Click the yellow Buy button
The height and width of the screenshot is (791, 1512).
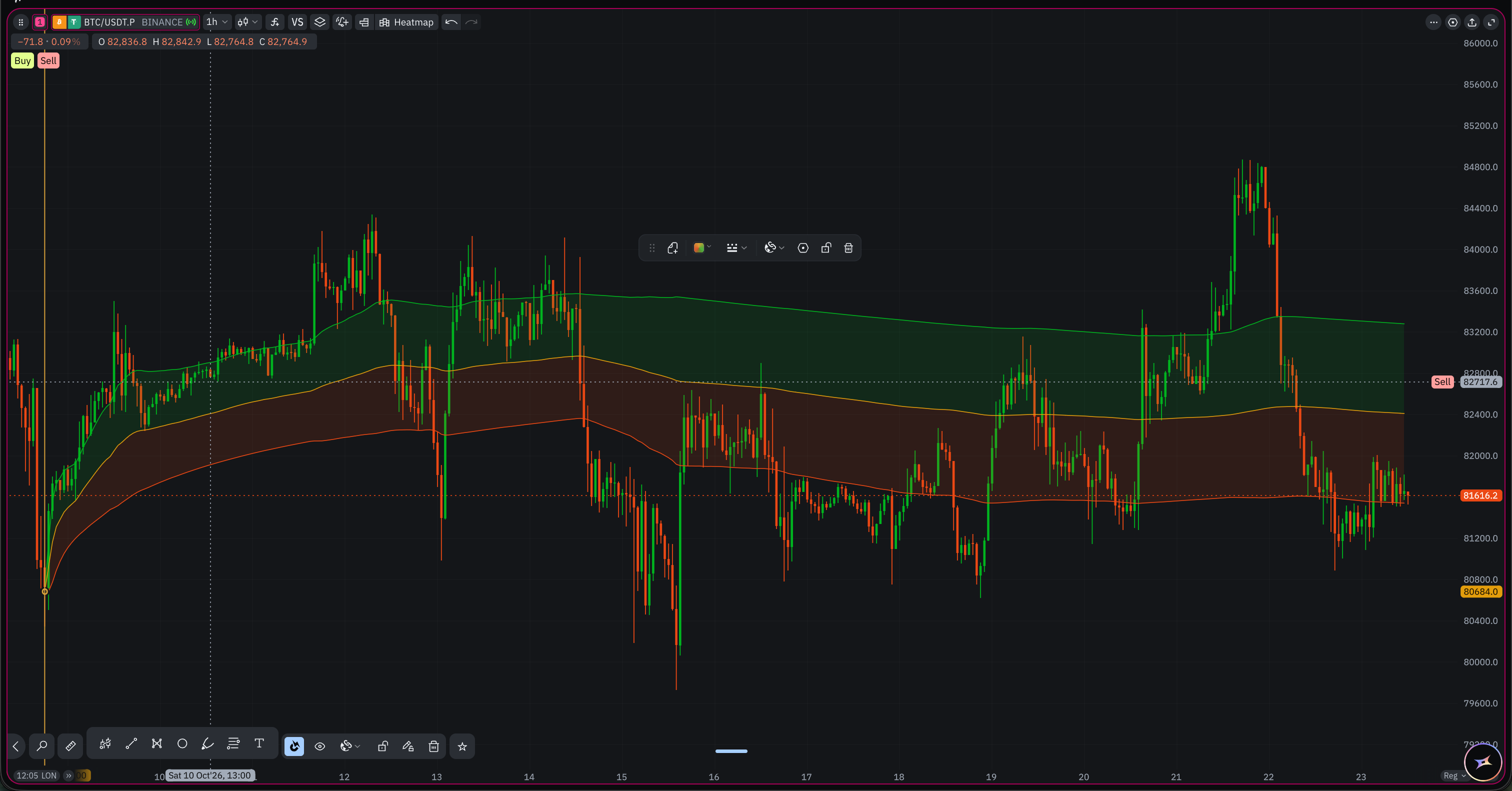click(22, 61)
